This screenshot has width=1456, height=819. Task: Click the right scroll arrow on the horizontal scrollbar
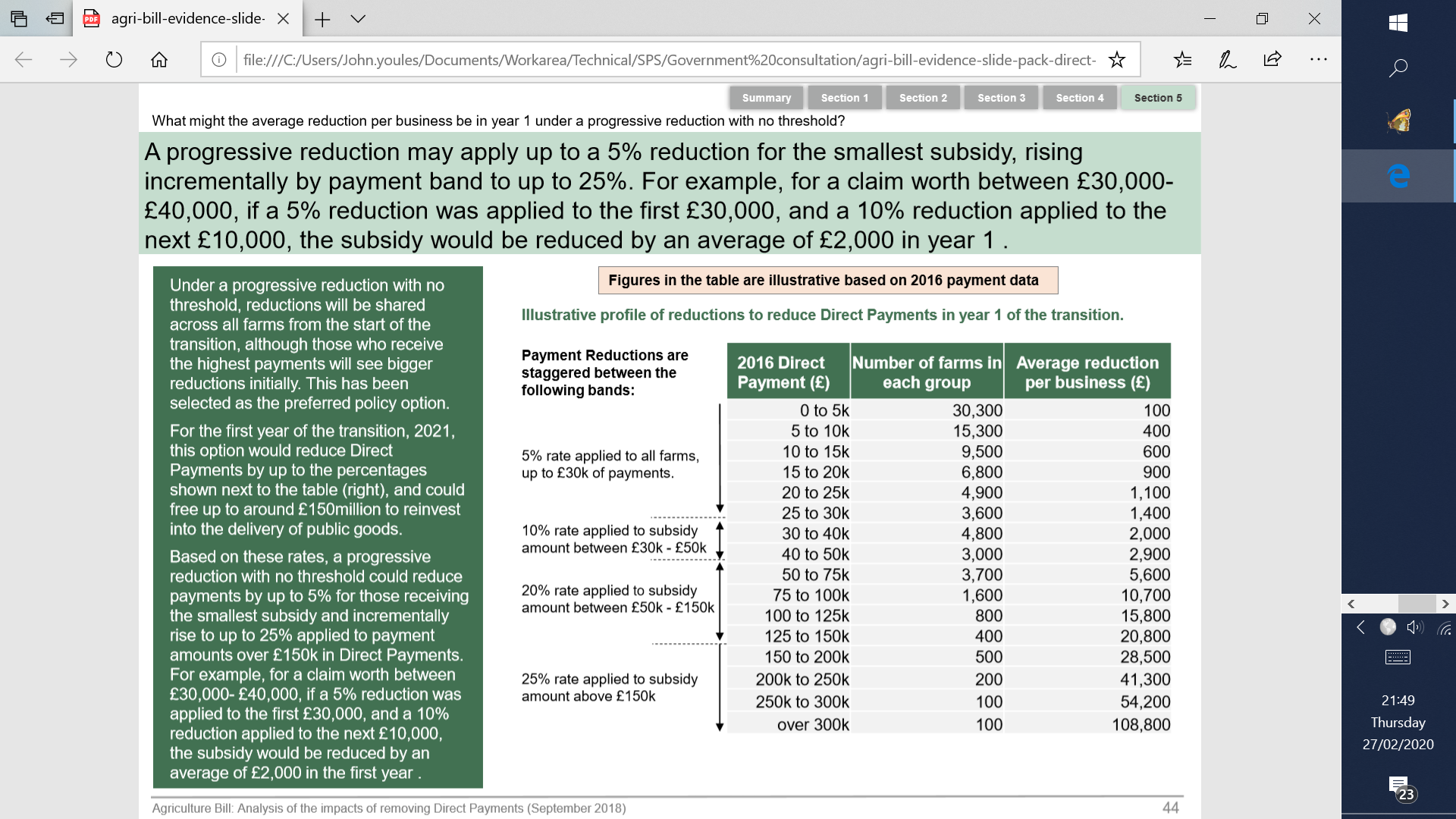pos(1446,604)
